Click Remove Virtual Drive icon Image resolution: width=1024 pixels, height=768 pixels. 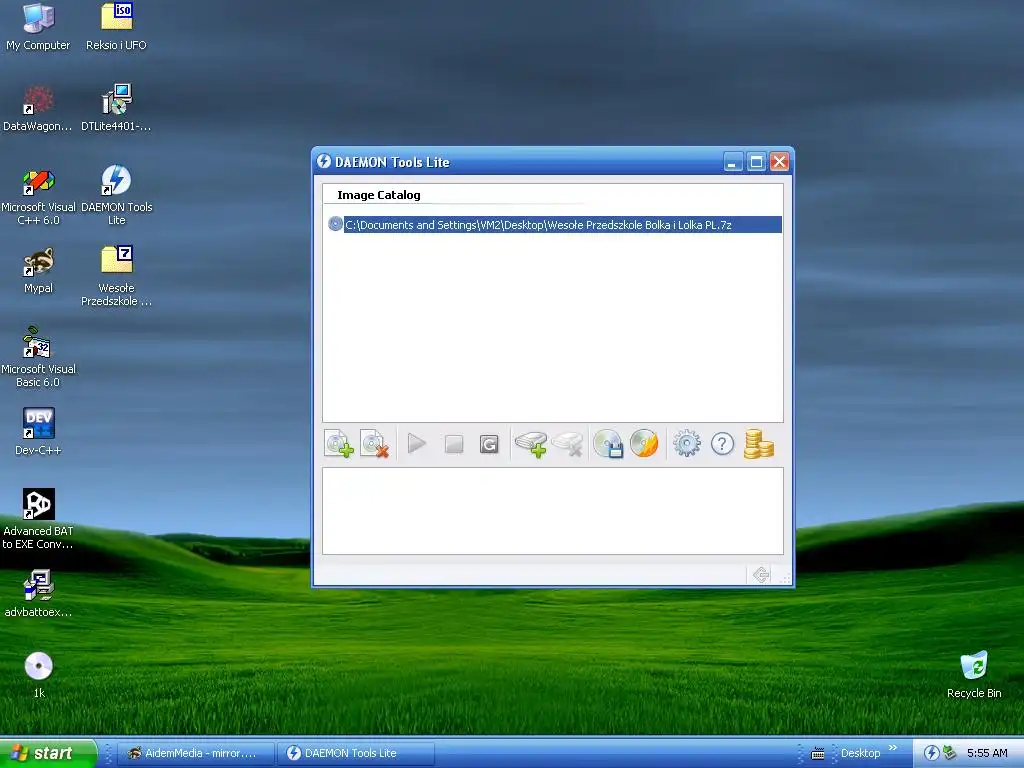[567, 444]
